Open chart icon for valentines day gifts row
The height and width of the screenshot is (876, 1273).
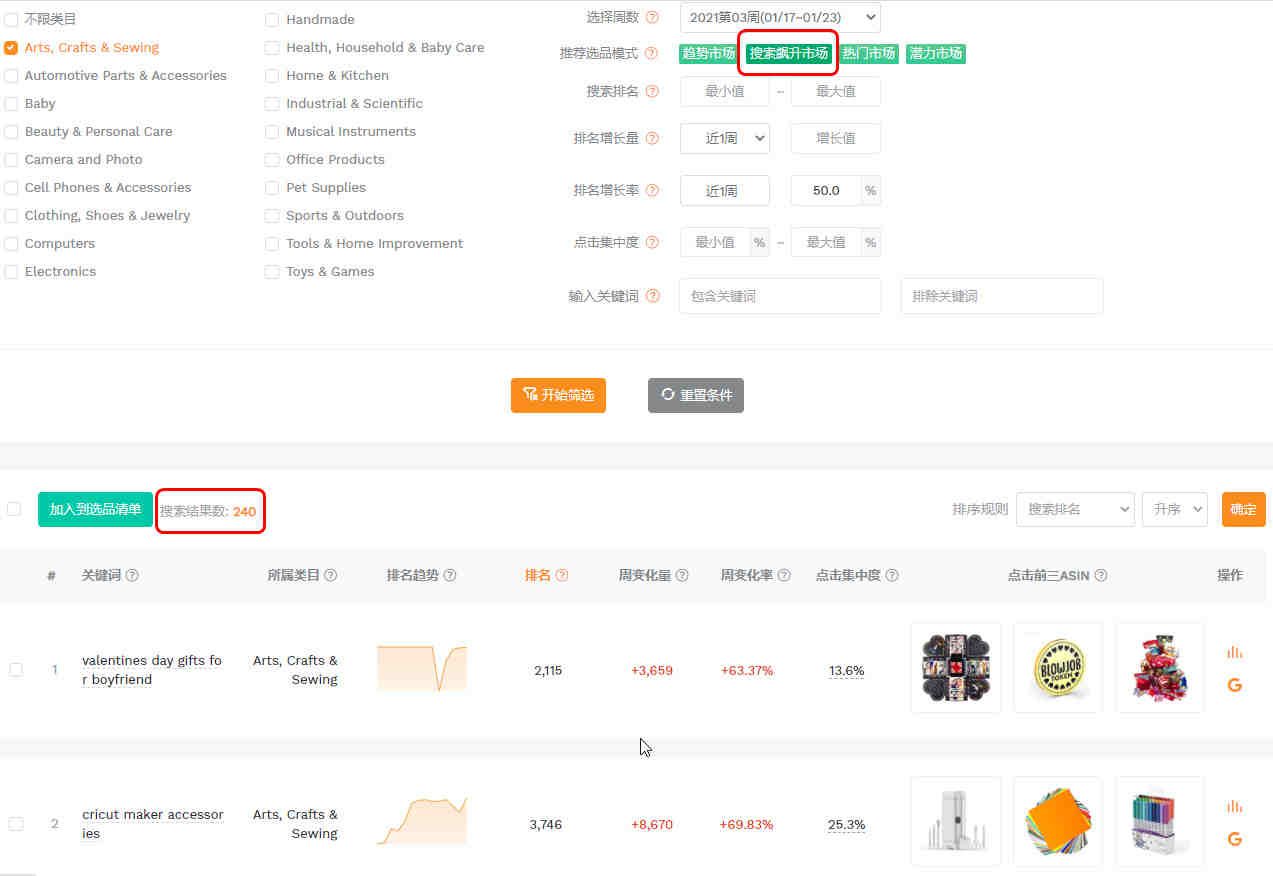[1235, 652]
